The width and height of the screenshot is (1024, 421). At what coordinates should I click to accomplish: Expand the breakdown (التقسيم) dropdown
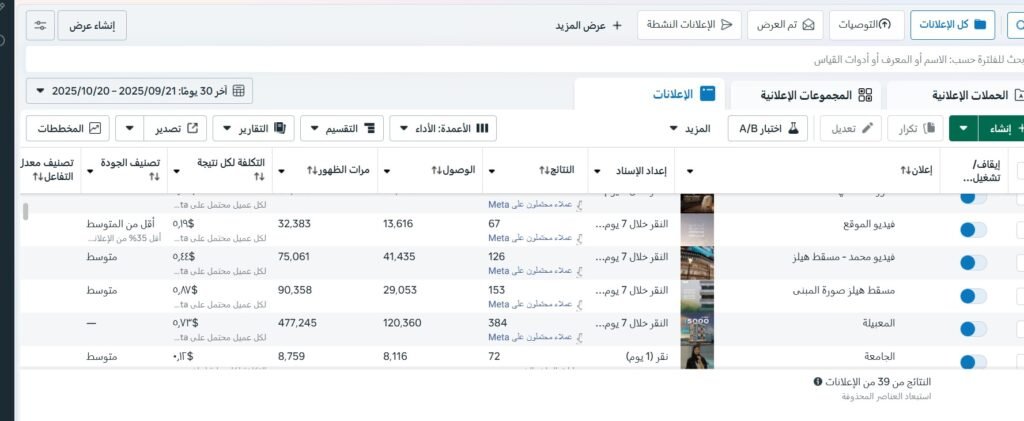pyautogui.click(x=342, y=129)
